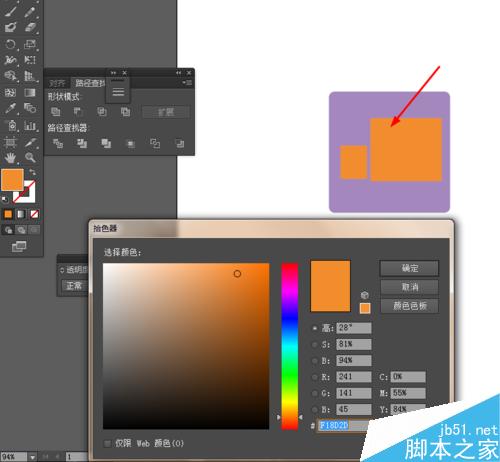Select the Eraser tool

(30, 27)
